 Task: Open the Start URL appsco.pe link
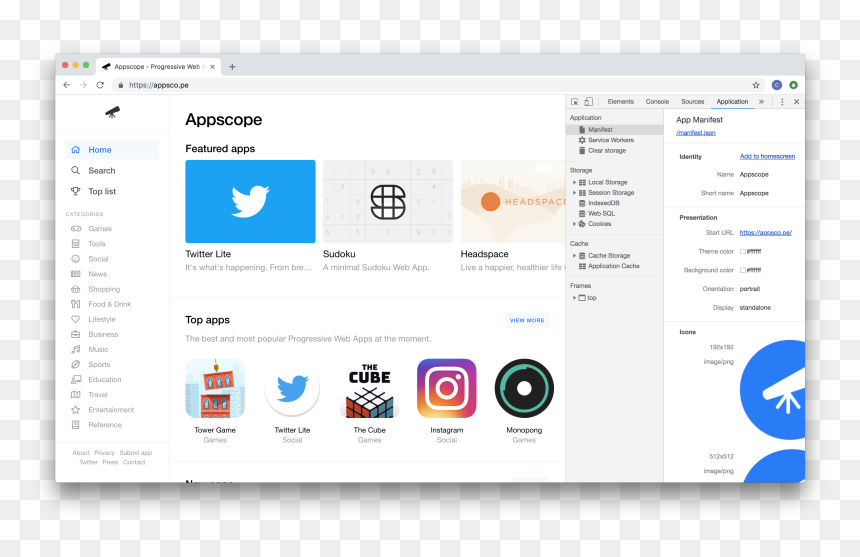766,233
